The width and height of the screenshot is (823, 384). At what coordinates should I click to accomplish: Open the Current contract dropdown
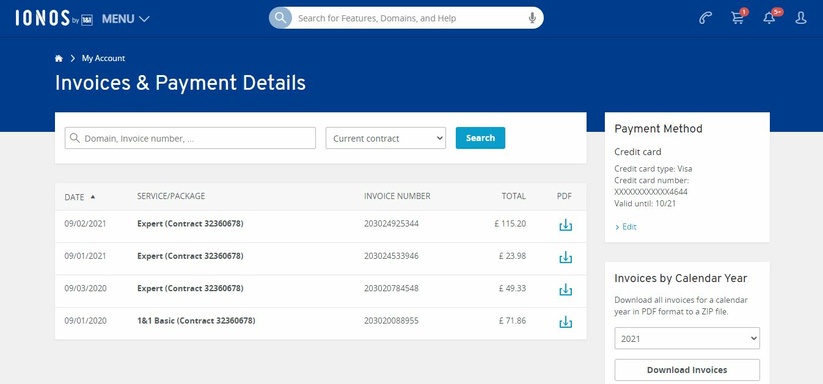pyautogui.click(x=386, y=138)
